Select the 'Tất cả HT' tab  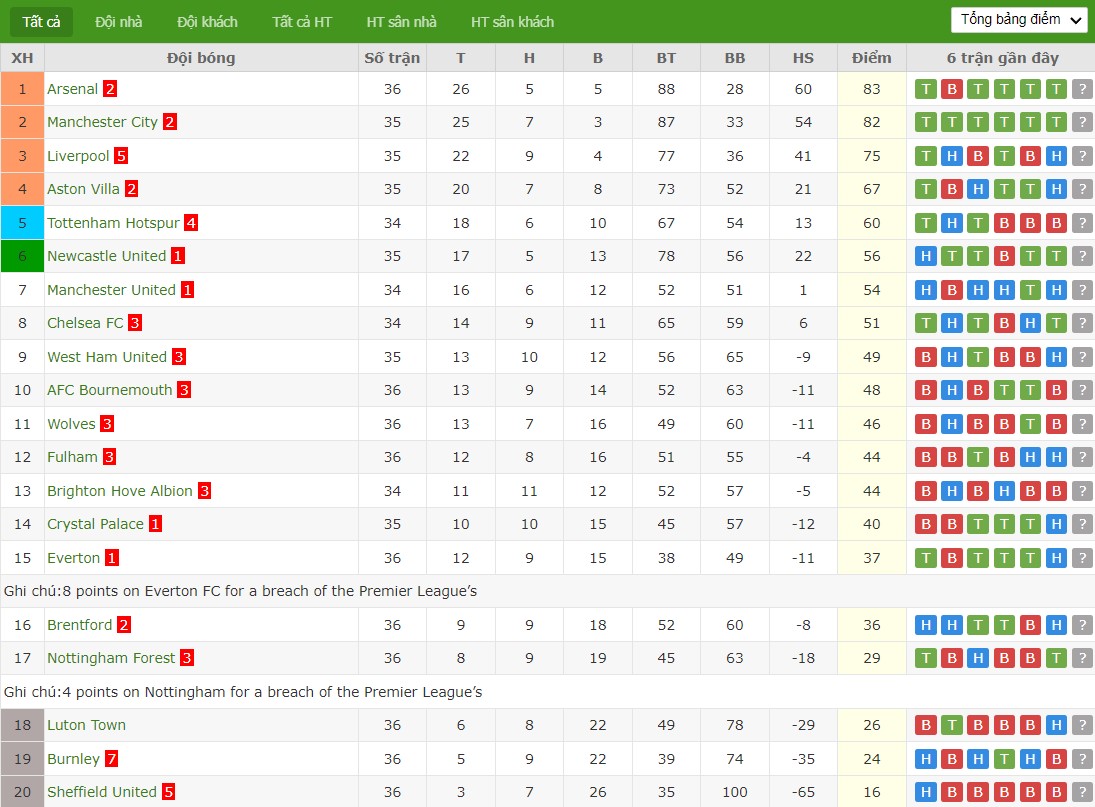[302, 22]
